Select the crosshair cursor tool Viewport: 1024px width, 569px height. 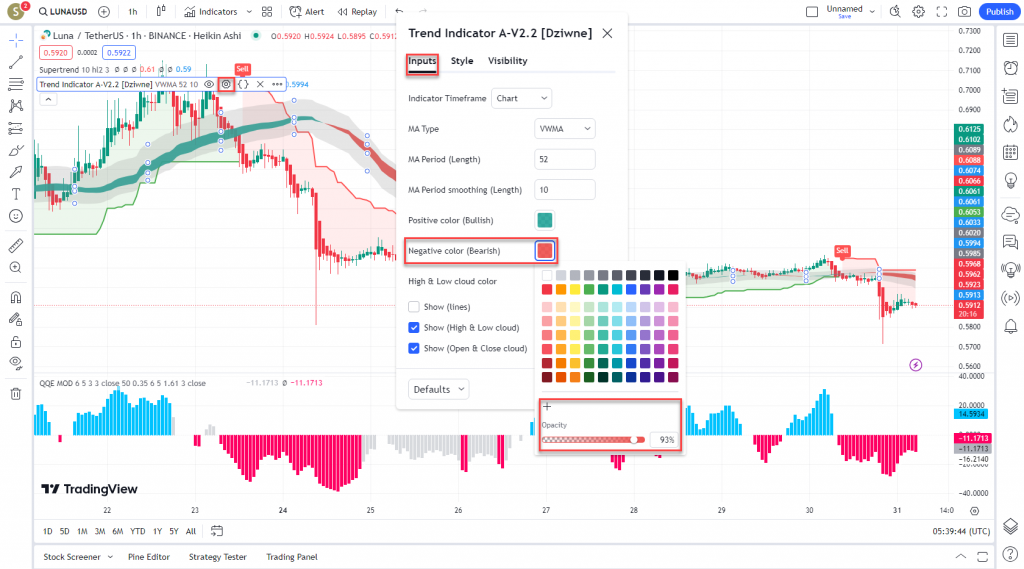(16, 41)
